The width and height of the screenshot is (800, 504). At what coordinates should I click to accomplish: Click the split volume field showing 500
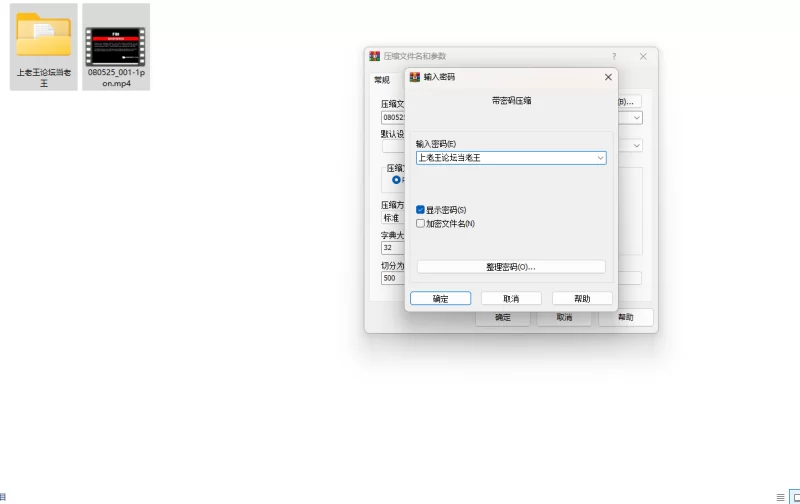point(393,278)
